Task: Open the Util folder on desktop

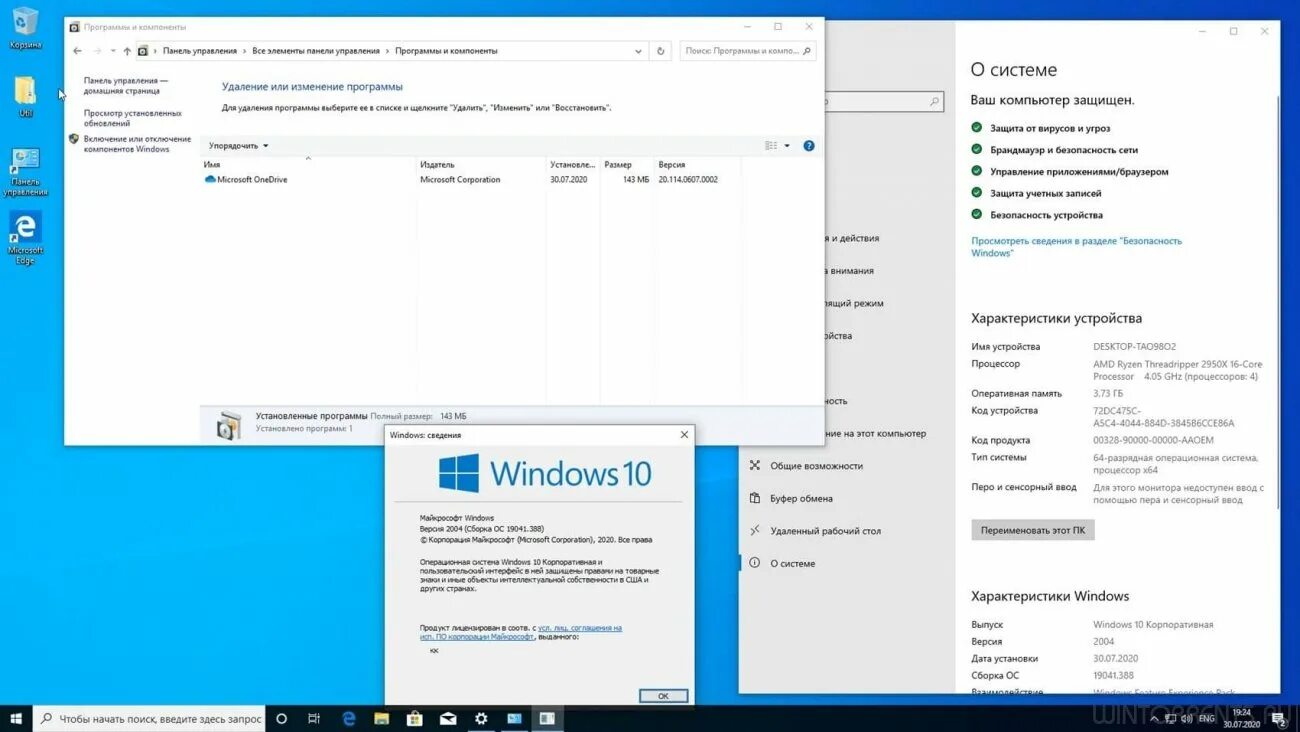Action: click(x=25, y=95)
